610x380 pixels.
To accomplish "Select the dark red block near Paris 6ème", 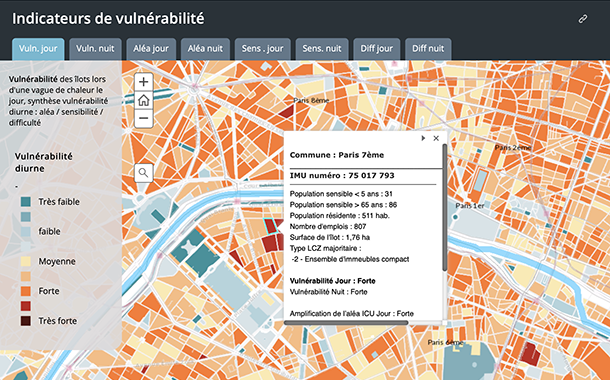I will (530, 354).
